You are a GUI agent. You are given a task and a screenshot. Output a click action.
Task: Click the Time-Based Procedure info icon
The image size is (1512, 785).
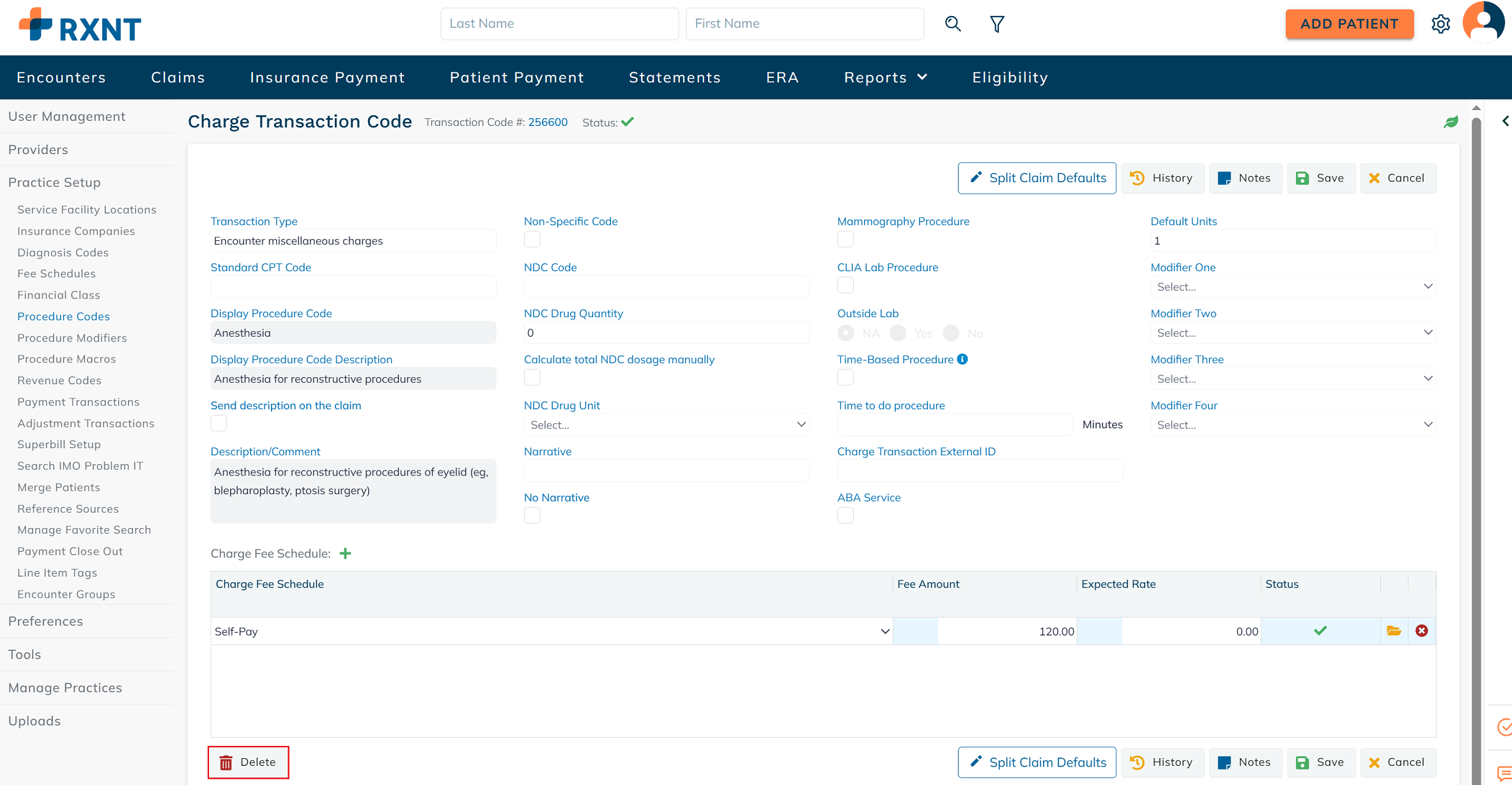click(x=962, y=359)
